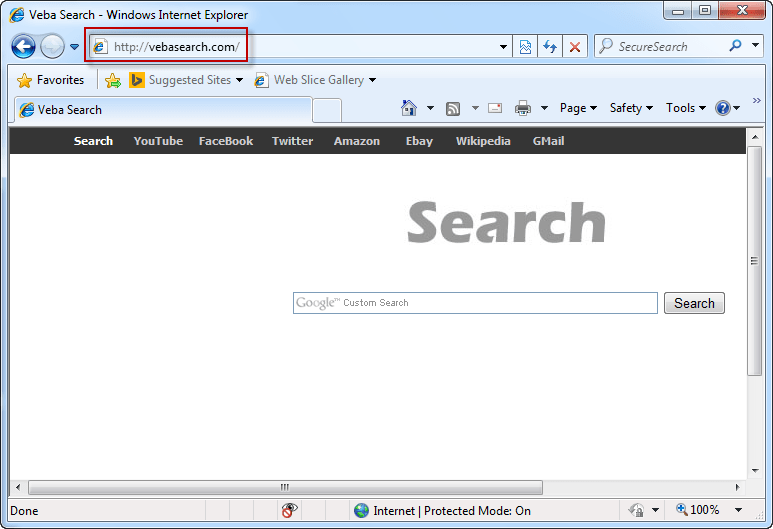Open Web Slice Gallery dropdown
The width and height of the screenshot is (773, 529).
(x=315, y=80)
